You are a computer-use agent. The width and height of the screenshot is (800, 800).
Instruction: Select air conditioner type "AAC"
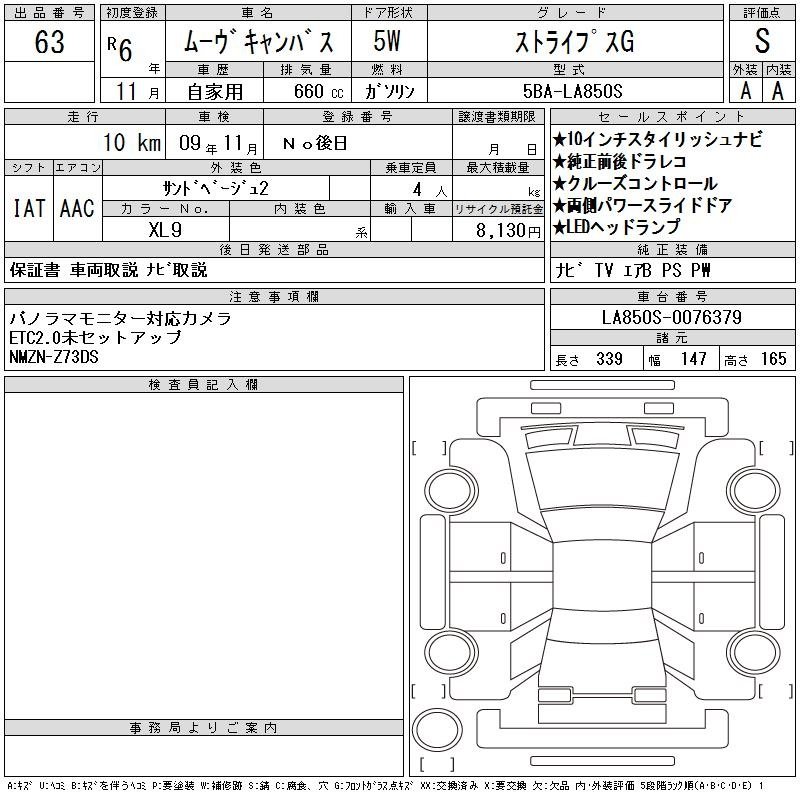[77, 208]
